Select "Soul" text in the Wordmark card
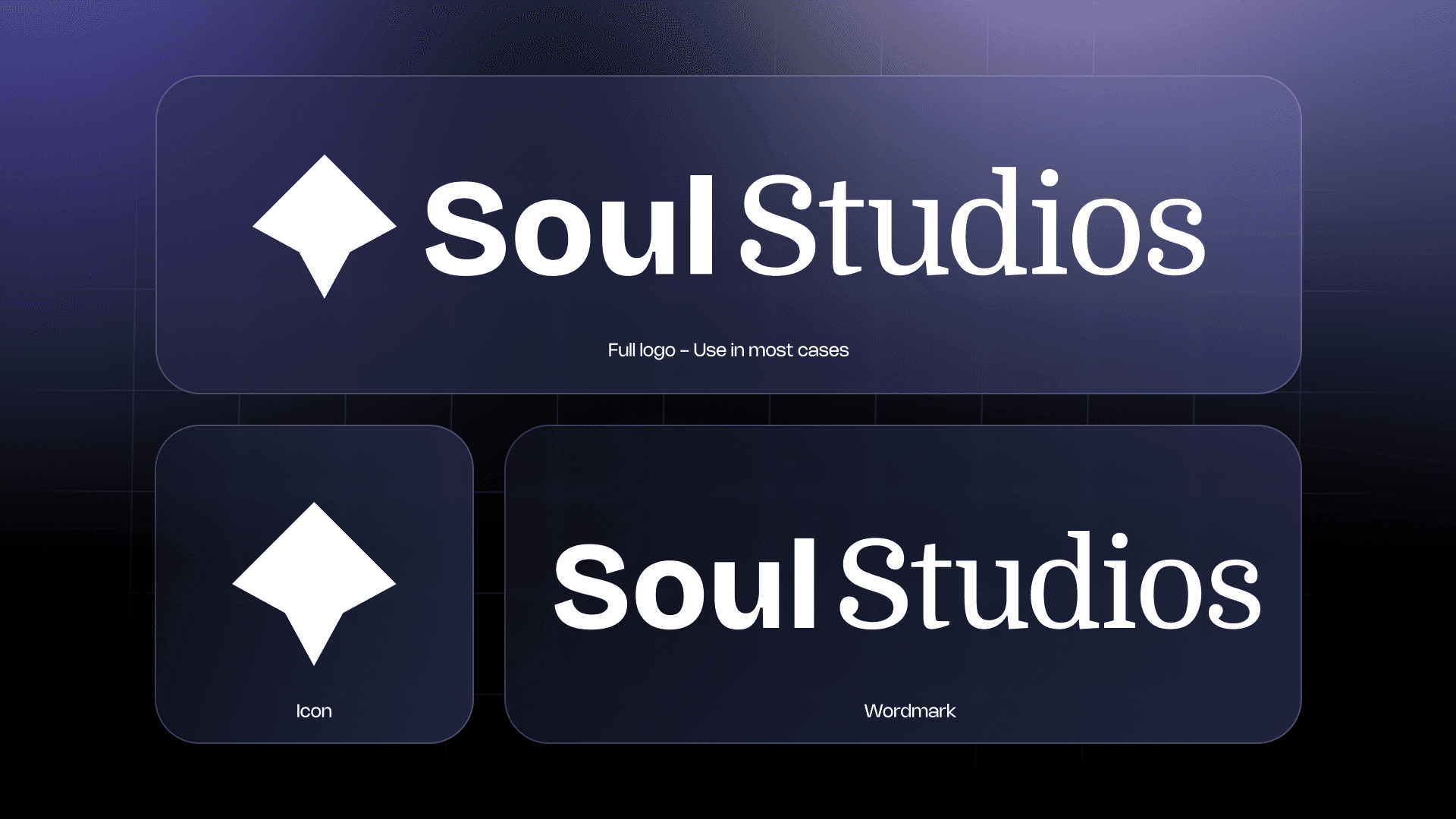 coord(685,585)
